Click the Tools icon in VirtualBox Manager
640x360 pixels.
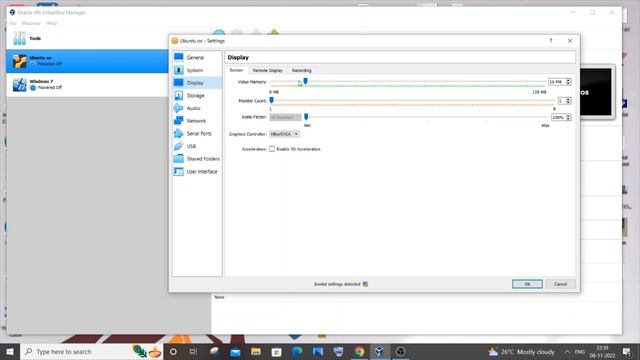click(x=19, y=38)
